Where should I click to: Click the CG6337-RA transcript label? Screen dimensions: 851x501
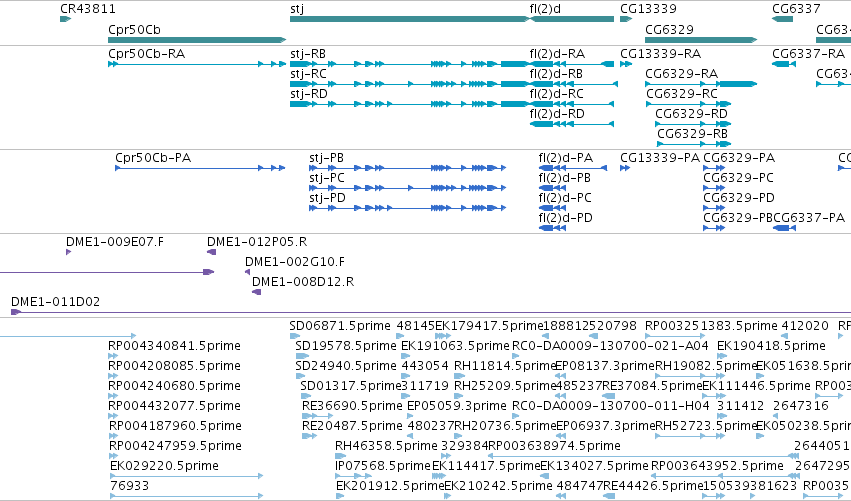808,54
